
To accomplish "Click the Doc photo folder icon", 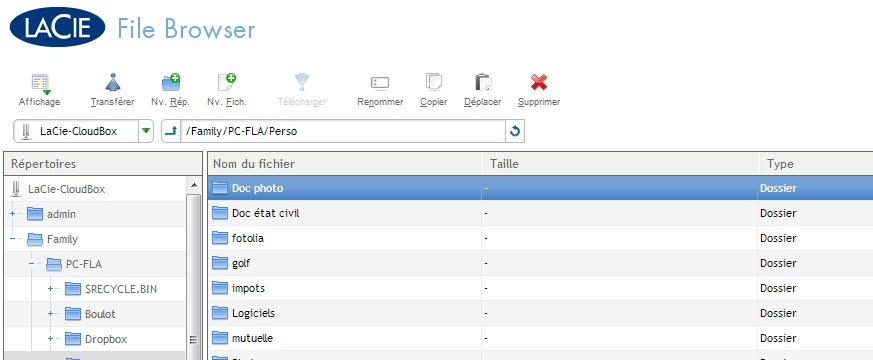I will click(x=220, y=188).
